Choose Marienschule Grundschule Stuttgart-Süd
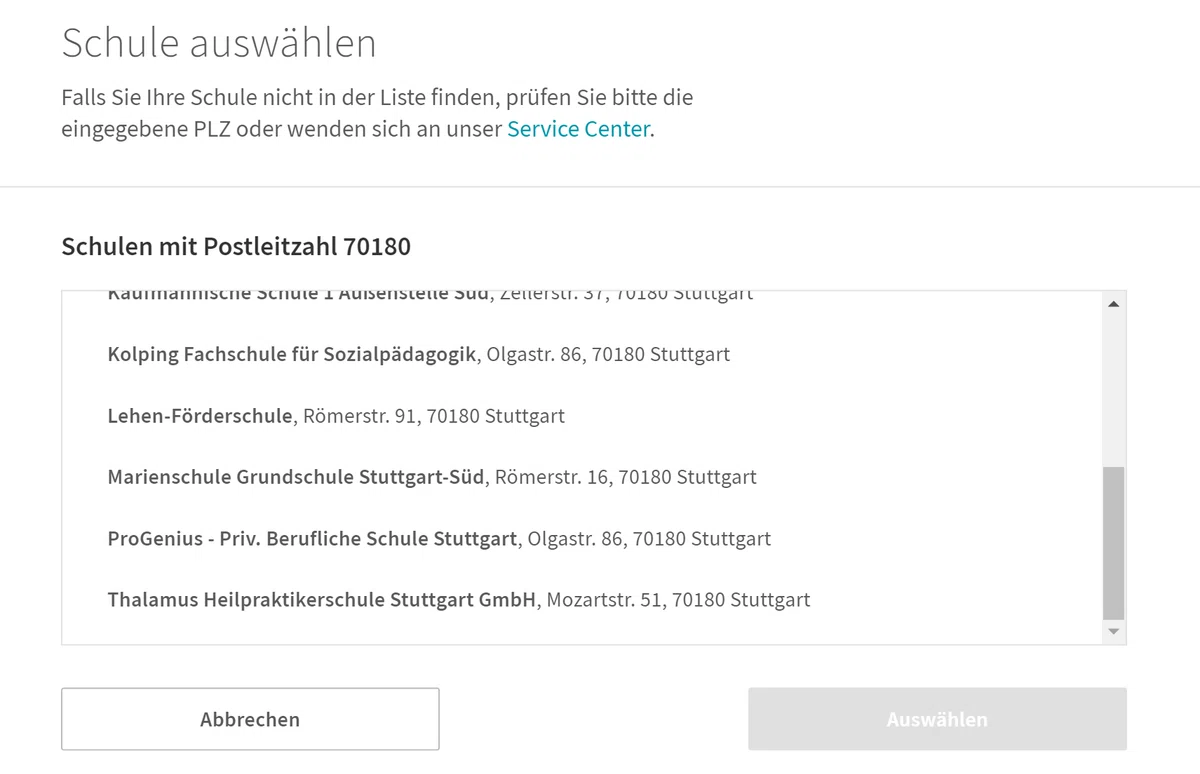The width and height of the screenshot is (1200, 774). coord(582,477)
